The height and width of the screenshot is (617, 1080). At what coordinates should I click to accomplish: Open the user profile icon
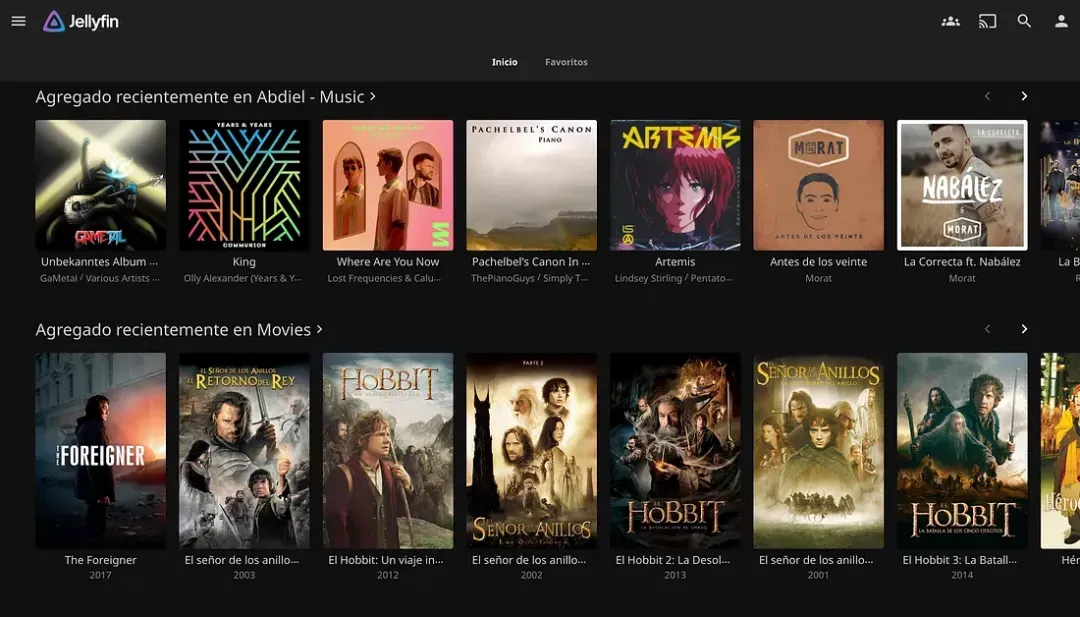1061,21
